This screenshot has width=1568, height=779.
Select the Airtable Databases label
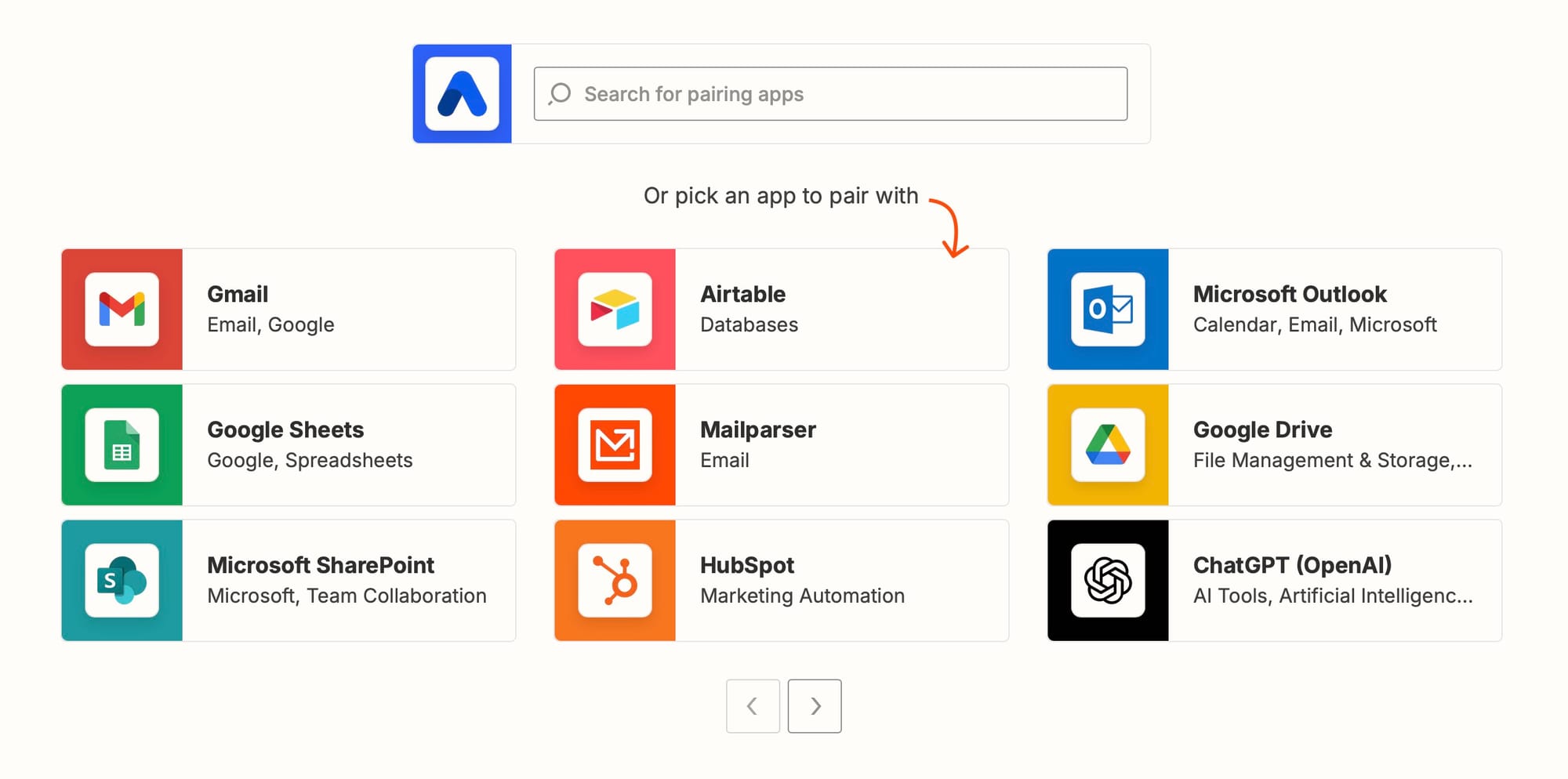749,325
